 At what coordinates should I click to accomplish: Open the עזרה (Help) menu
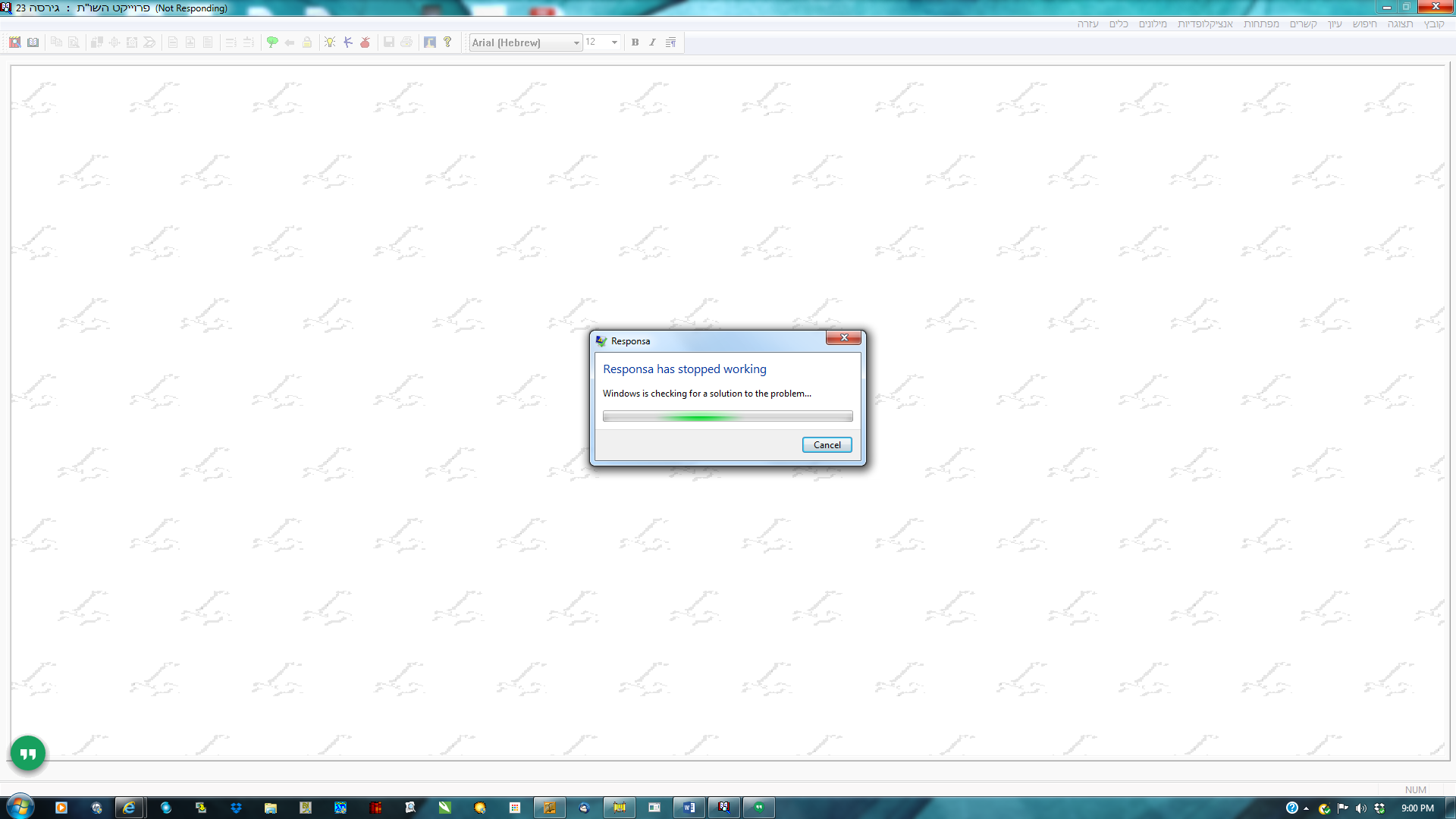point(1087,24)
